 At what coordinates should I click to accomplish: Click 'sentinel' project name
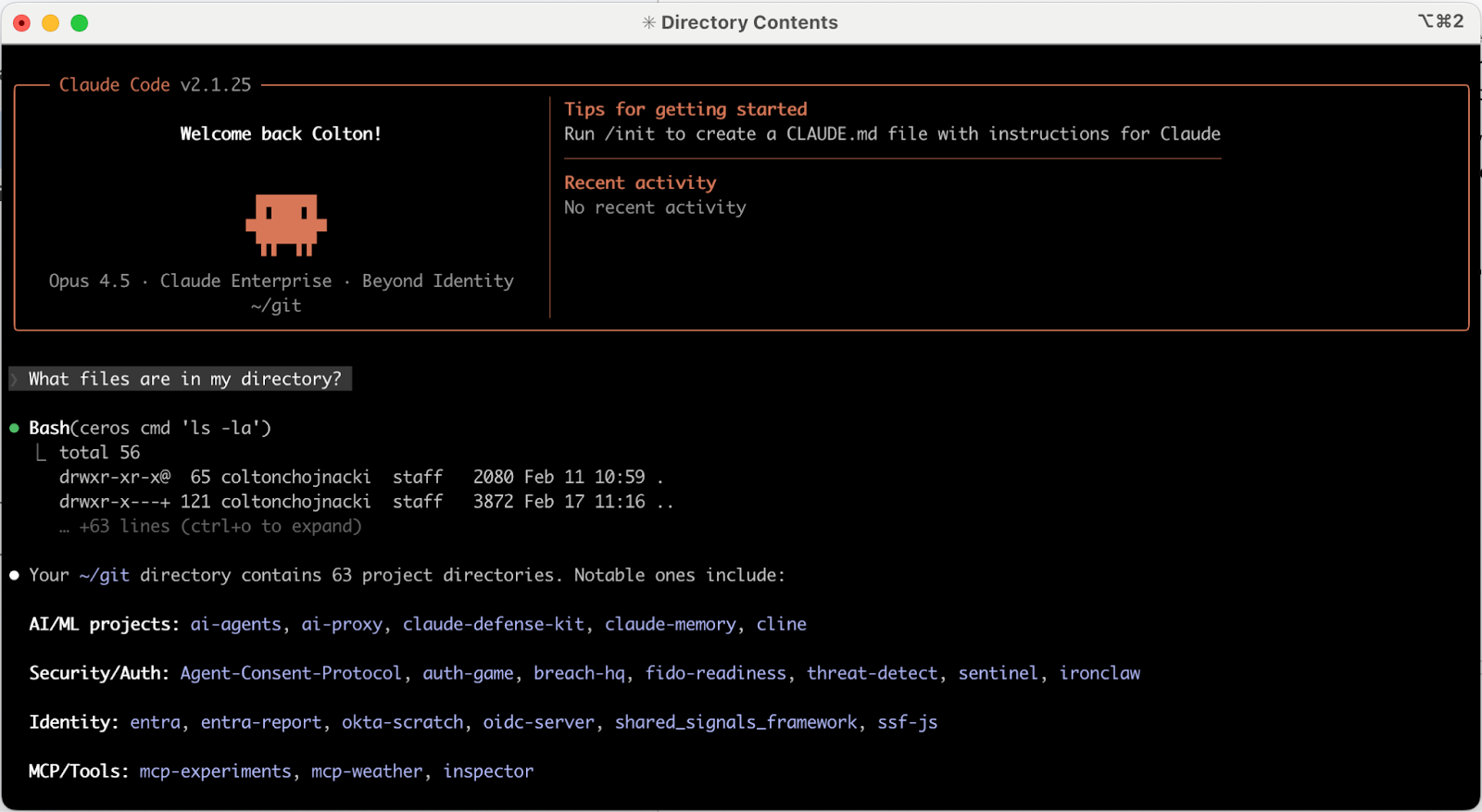(x=998, y=673)
